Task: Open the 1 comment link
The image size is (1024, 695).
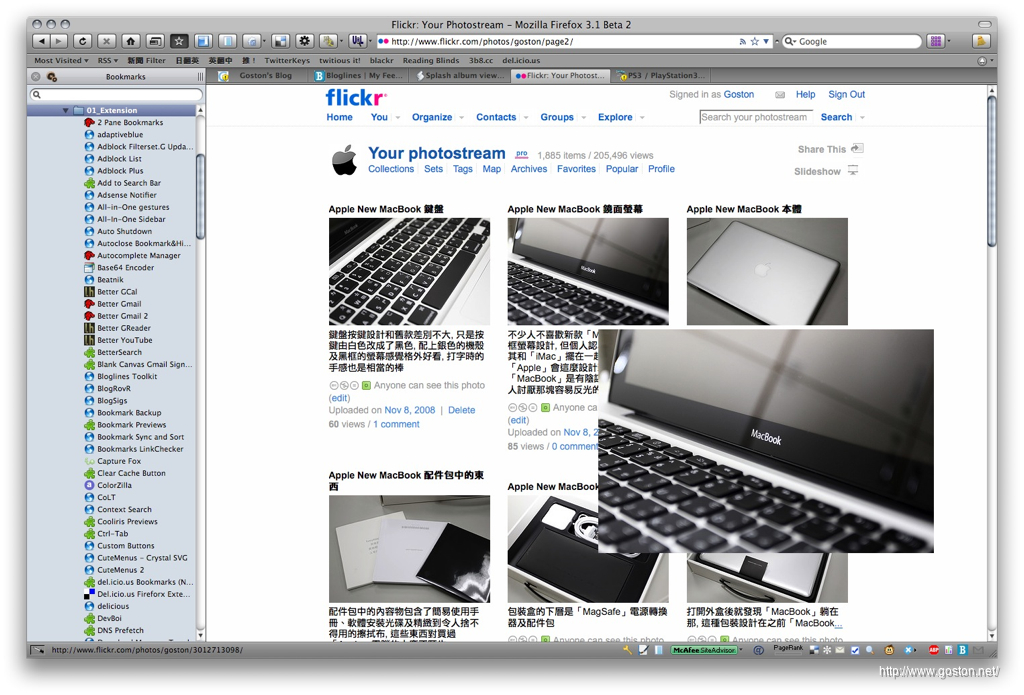Action: coord(396,425)
